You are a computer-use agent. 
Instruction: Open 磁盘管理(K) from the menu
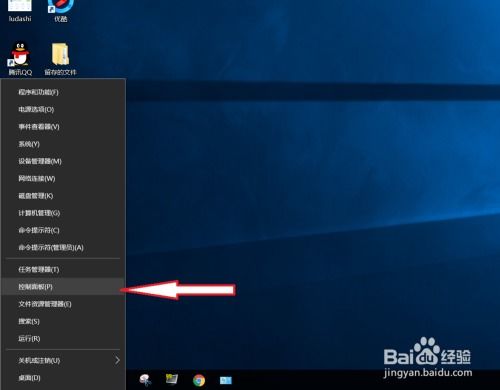click(x=63, y=196)
